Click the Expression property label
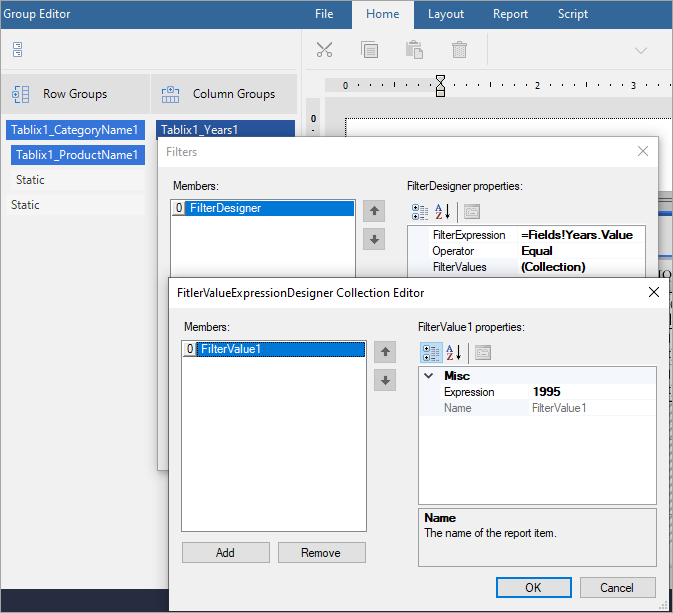The height and width of the screenshot is (613, 673). (469, 391)
